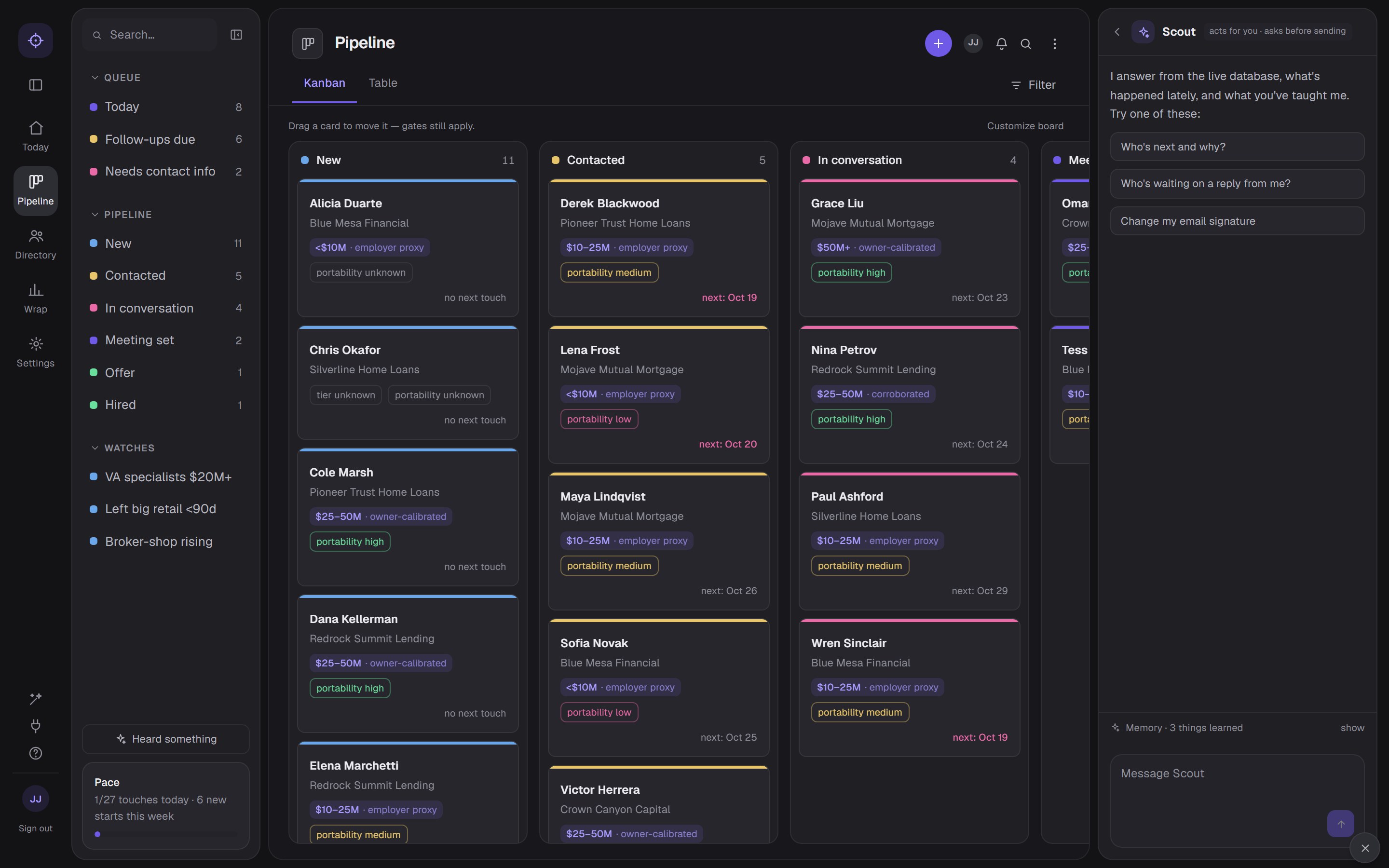Click Customize board link
The image size is (1389, 868).
tap(1025, 126)
